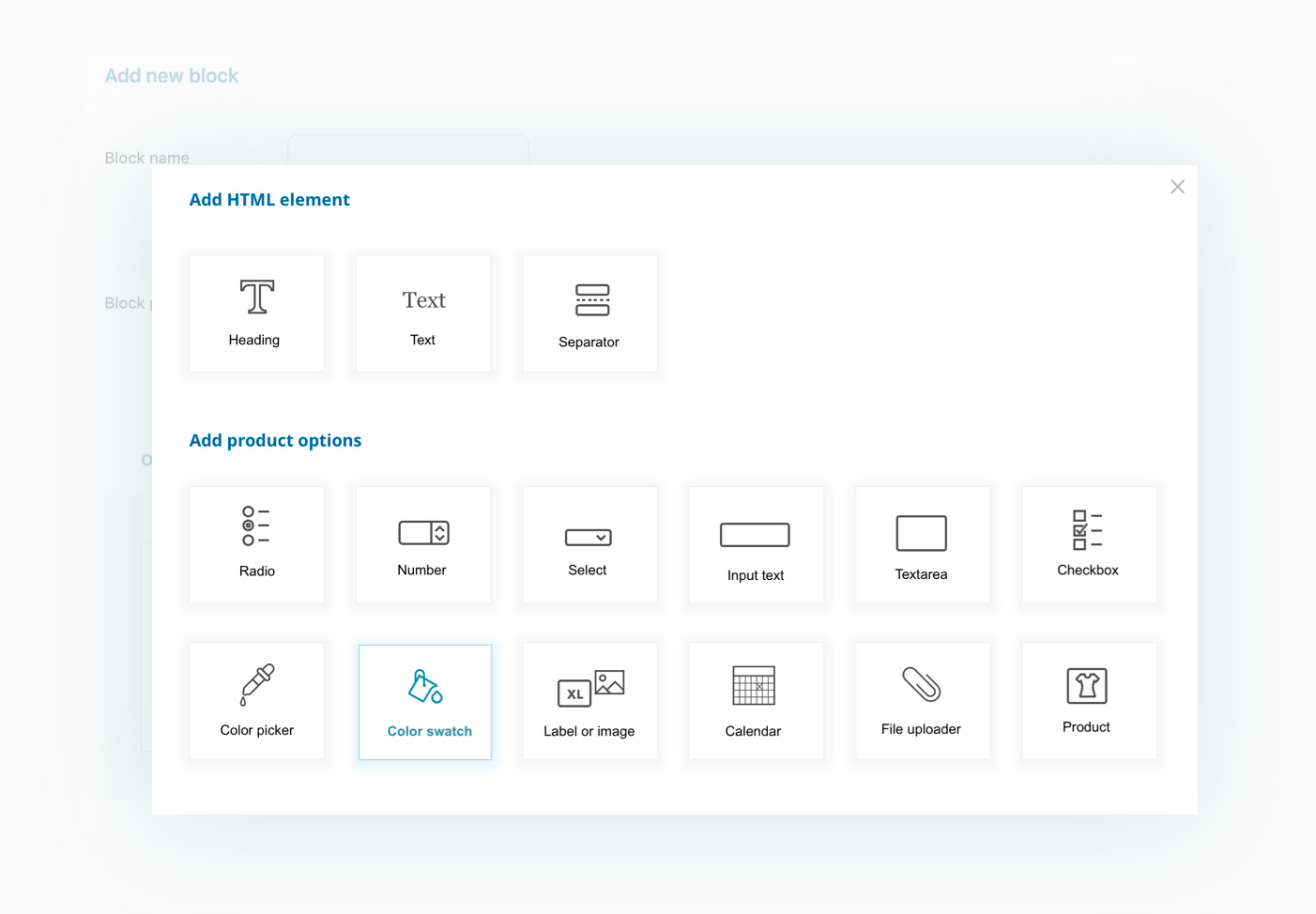Select the Heading element tile
Image resolution: width=1316 pixels, height=914 pixels.
(256, 313)
